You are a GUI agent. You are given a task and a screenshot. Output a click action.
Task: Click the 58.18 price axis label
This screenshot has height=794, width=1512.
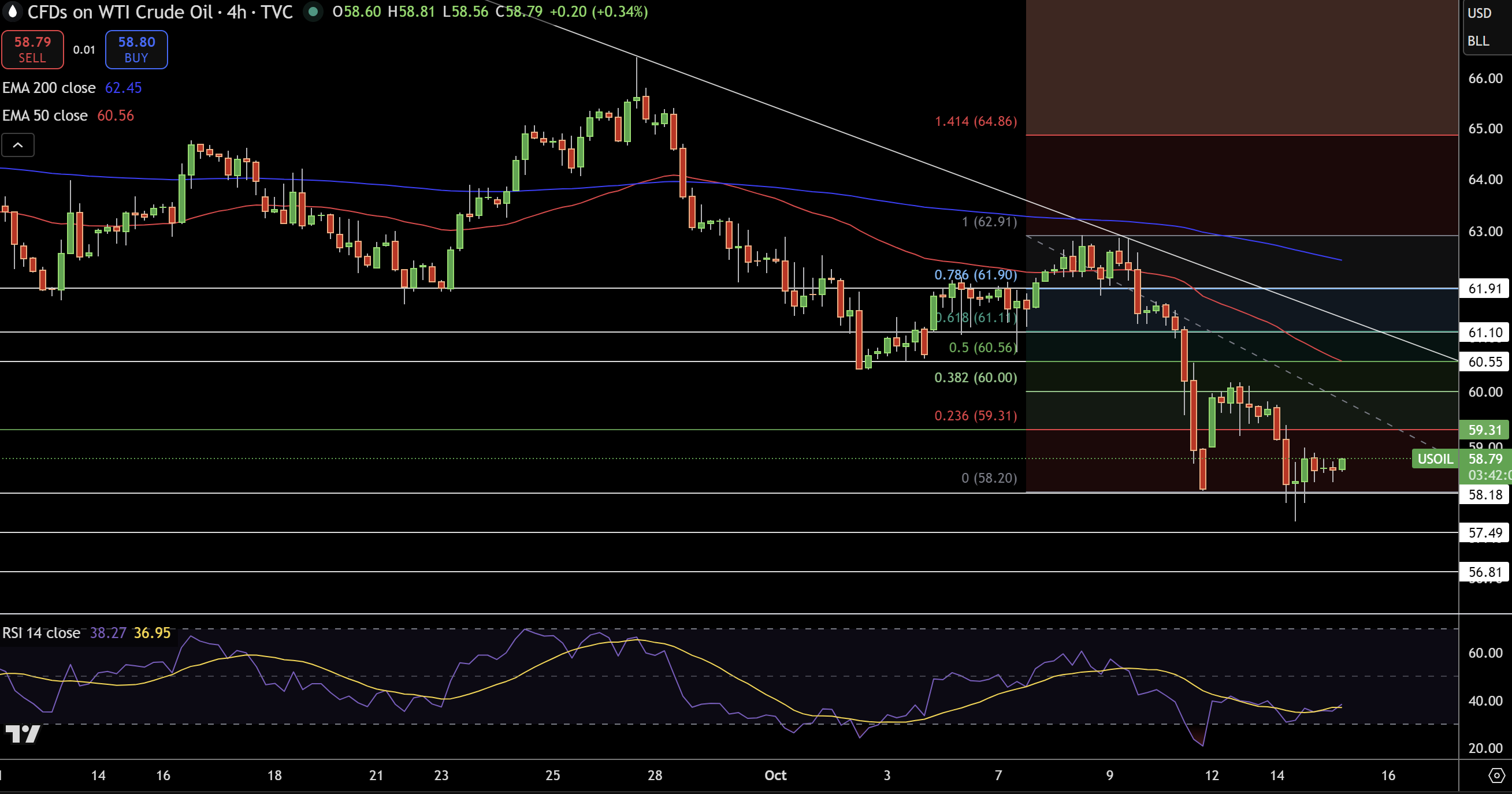[x=1484, y=495]
